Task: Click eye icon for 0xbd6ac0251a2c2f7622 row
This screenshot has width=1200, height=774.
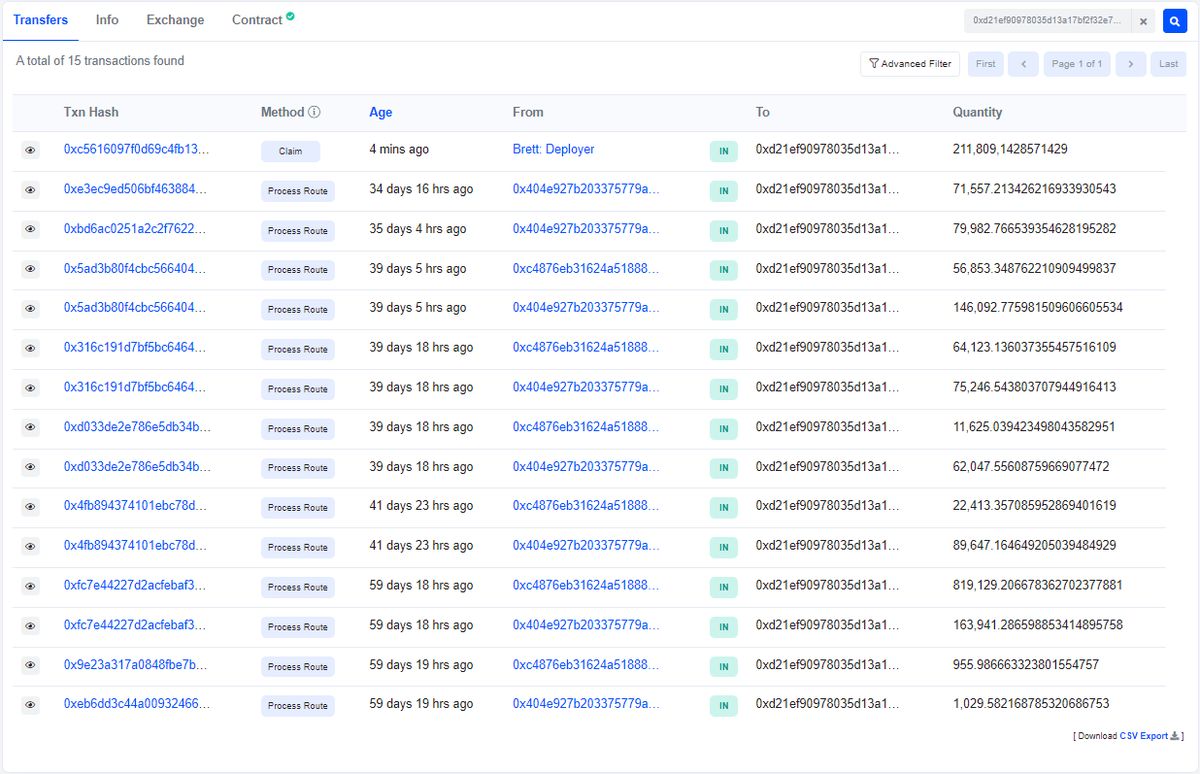Action: pos(30,229)
